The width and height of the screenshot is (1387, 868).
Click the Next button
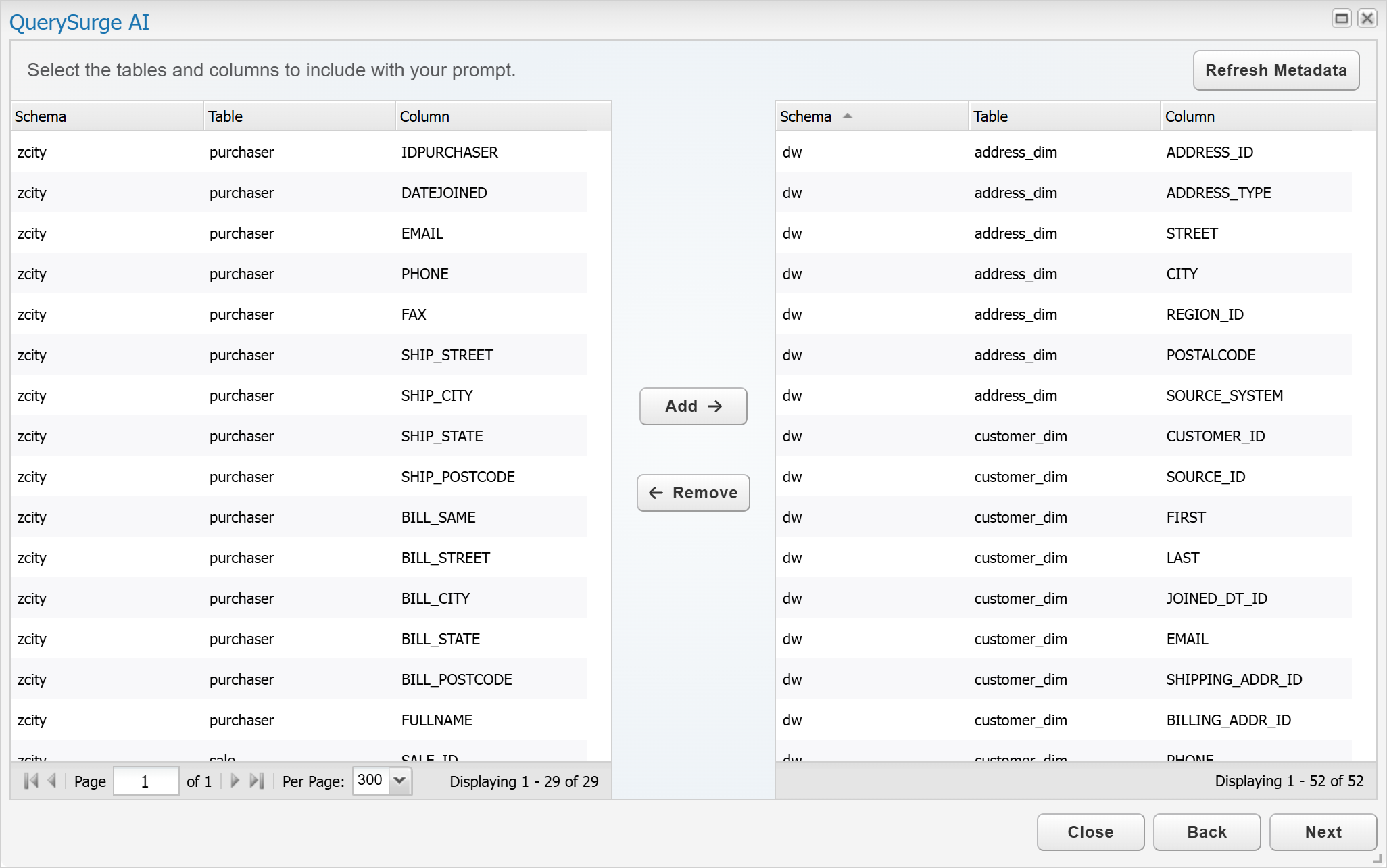[x=1322, y=832]
